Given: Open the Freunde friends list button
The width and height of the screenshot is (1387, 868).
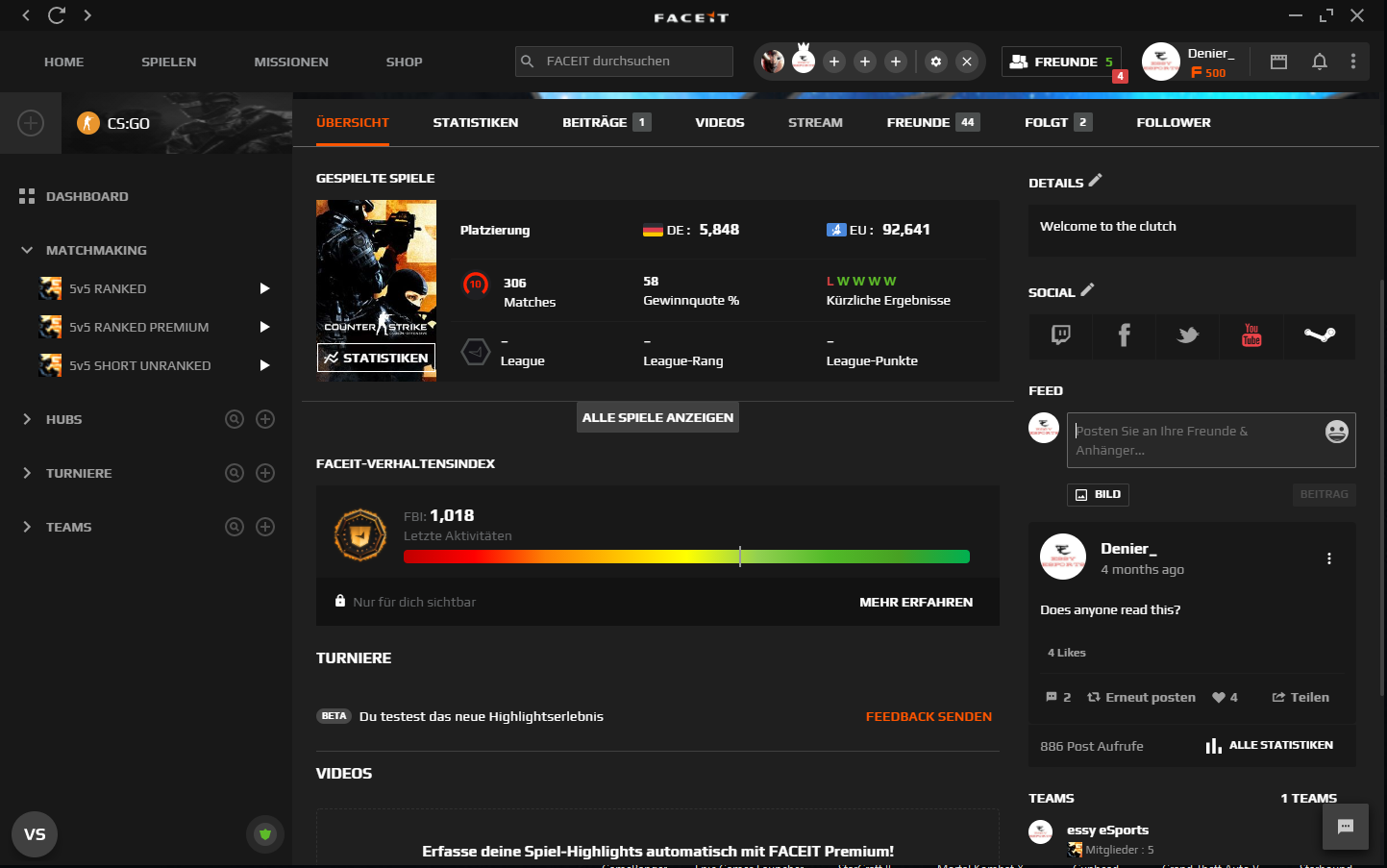Looking at the screenshot, I should pyautogui.click(x=1061, y=62).
